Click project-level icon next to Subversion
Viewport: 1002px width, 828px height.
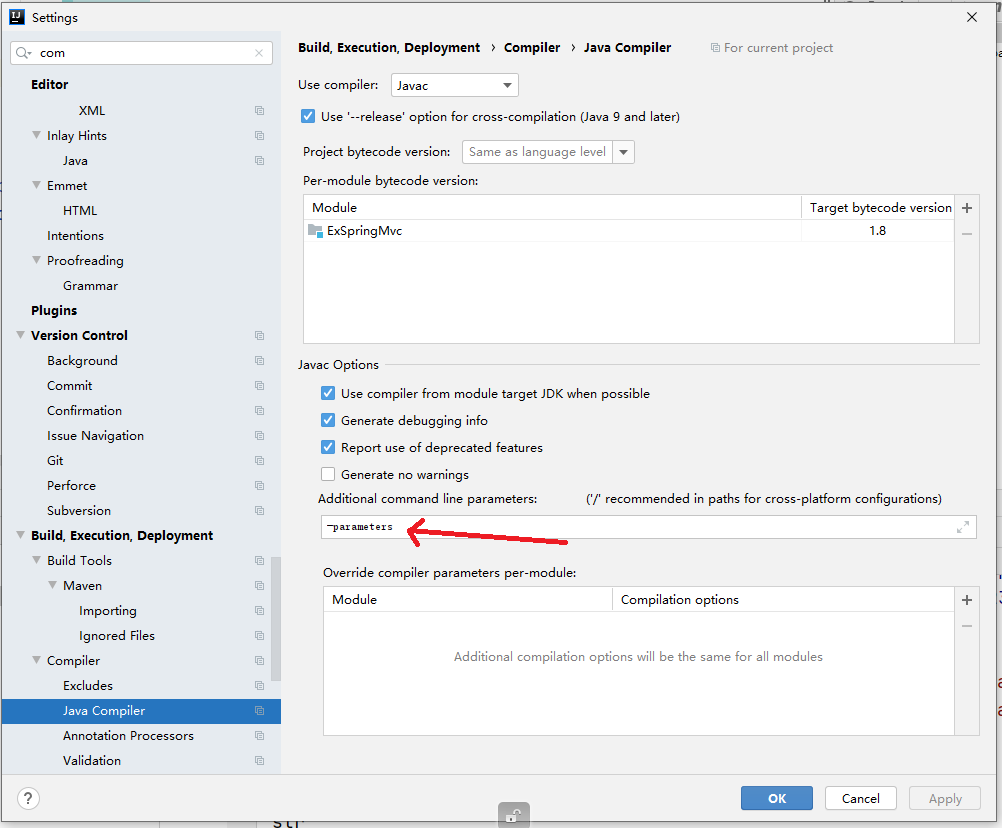(x=259, y=510)
